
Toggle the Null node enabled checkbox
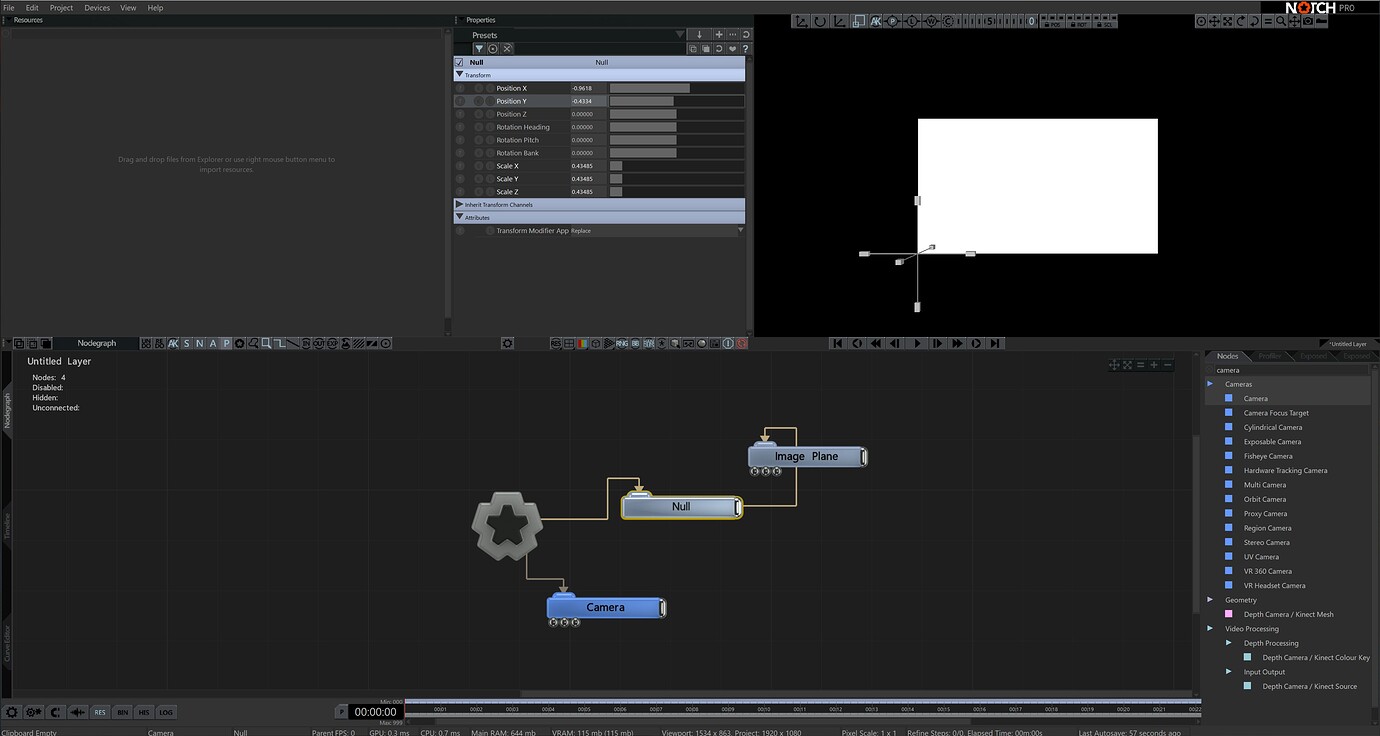(x=459, y=62)
